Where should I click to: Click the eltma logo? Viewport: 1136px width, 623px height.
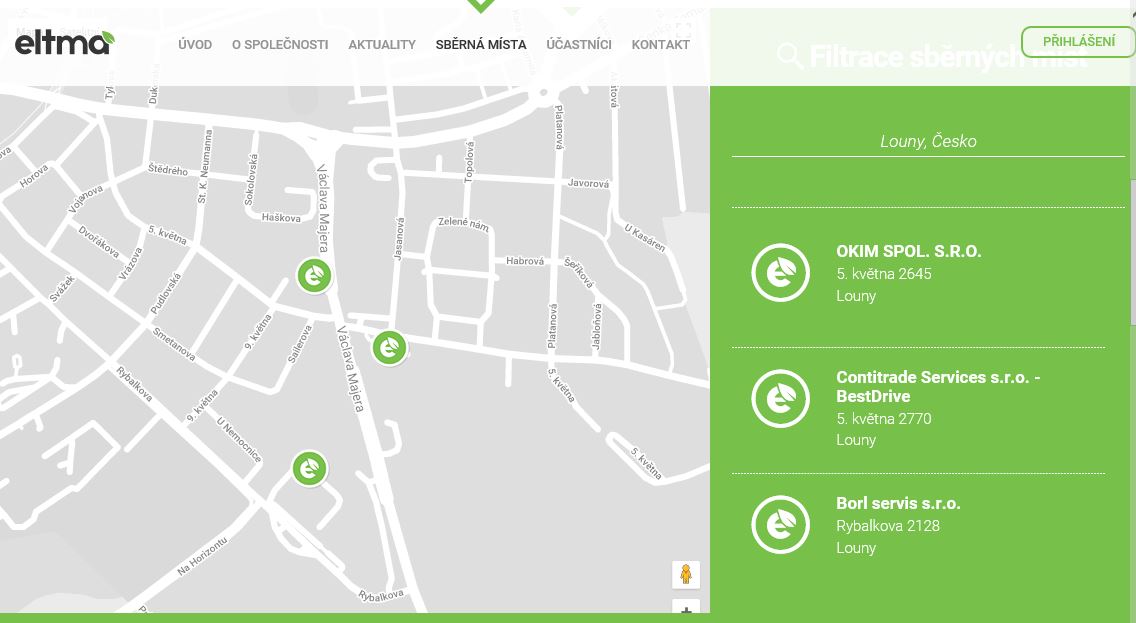click(x=64, y=42)
